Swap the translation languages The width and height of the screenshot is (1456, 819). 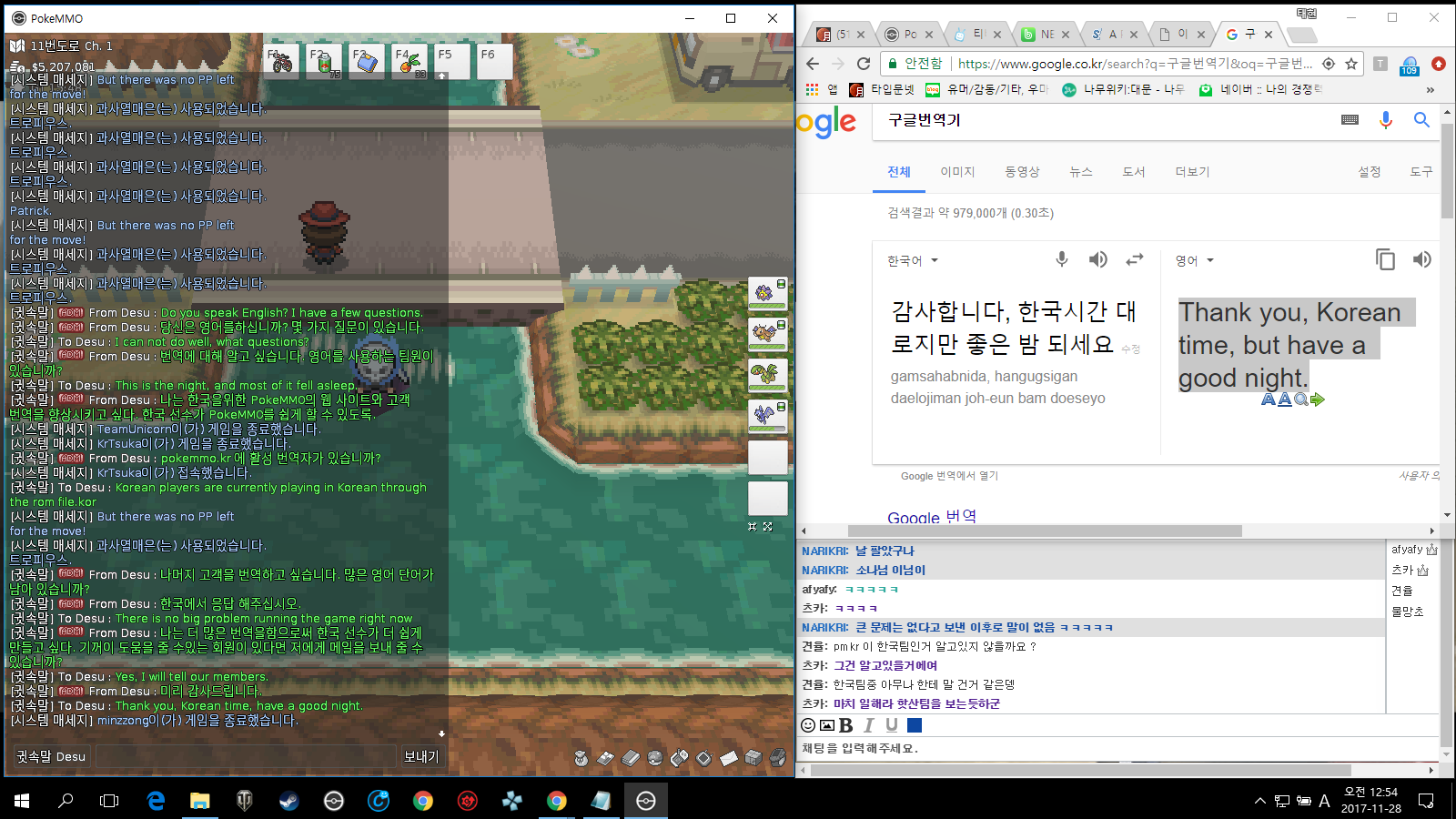pos(1134,260)
